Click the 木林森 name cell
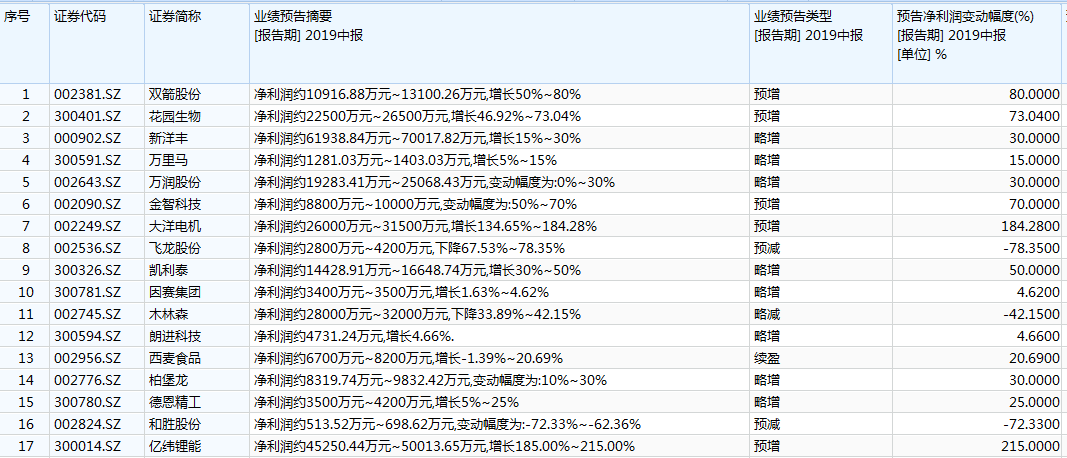This screenshot has width=1067, height=458. tap(167, 314)
